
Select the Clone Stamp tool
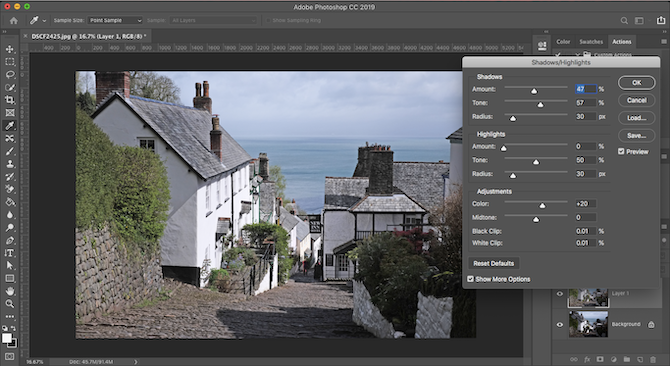(9, 164)
